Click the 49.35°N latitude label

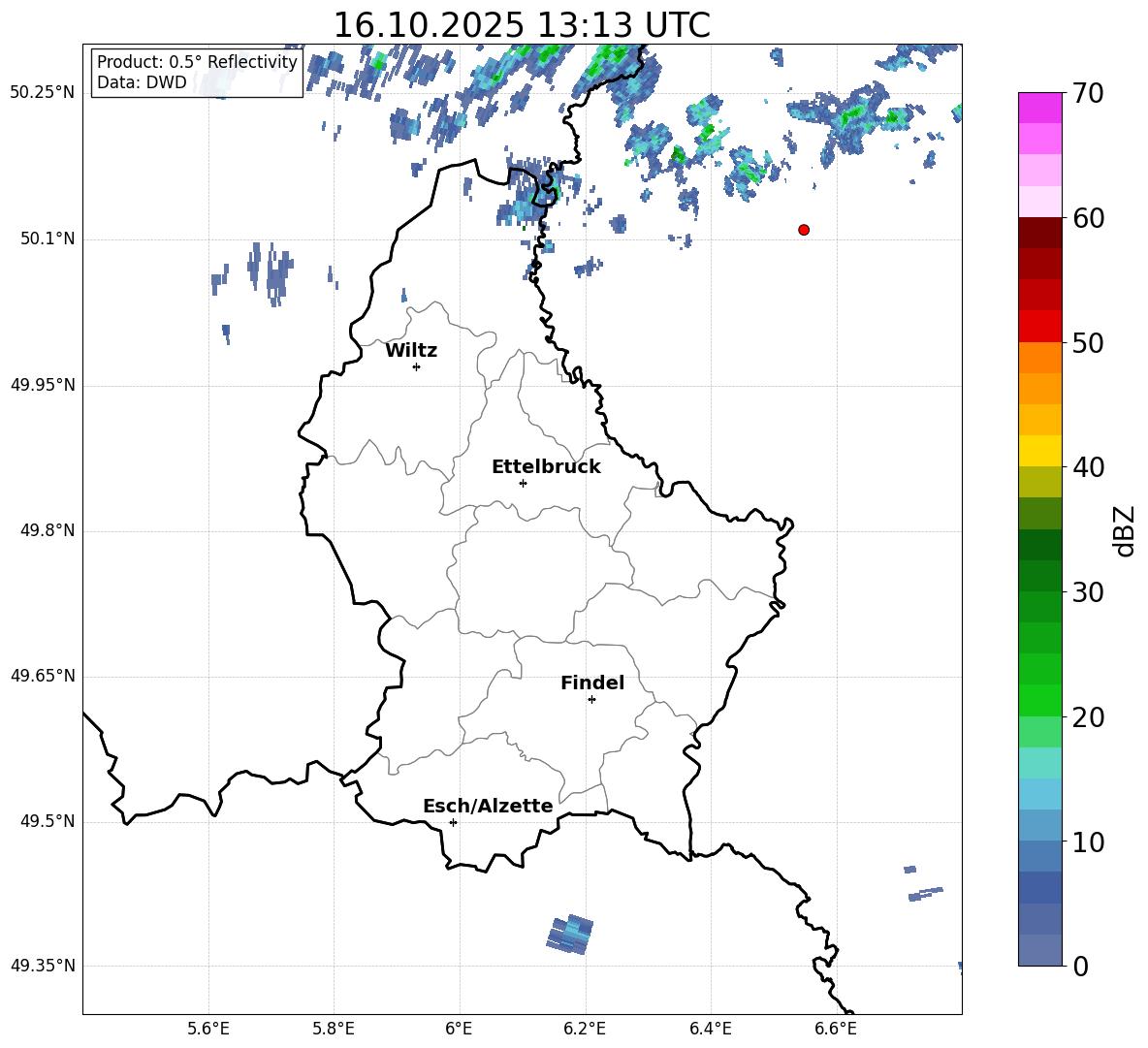pos(43,967)
